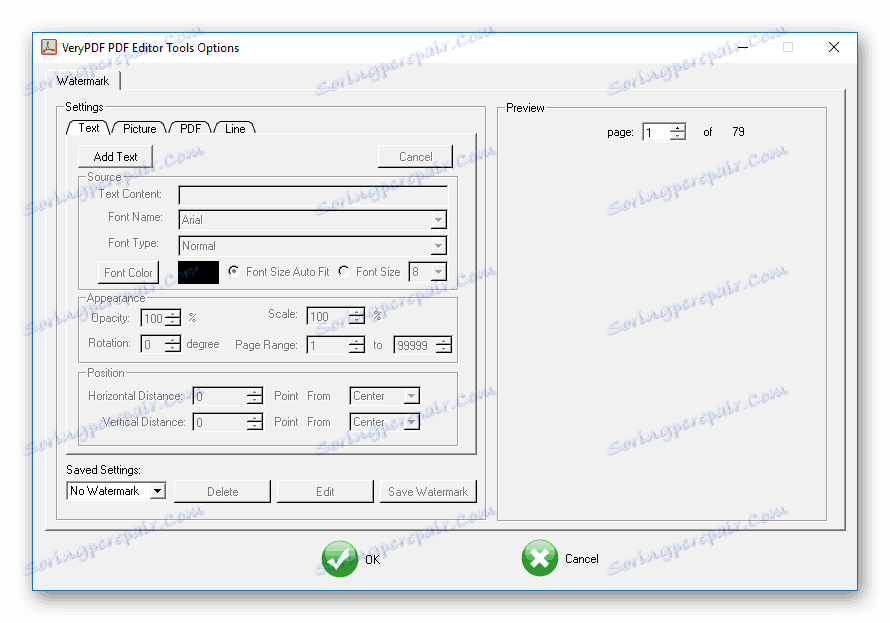Click the Cancel label at bottom
The image size is (890, 623).
[581, 559]
